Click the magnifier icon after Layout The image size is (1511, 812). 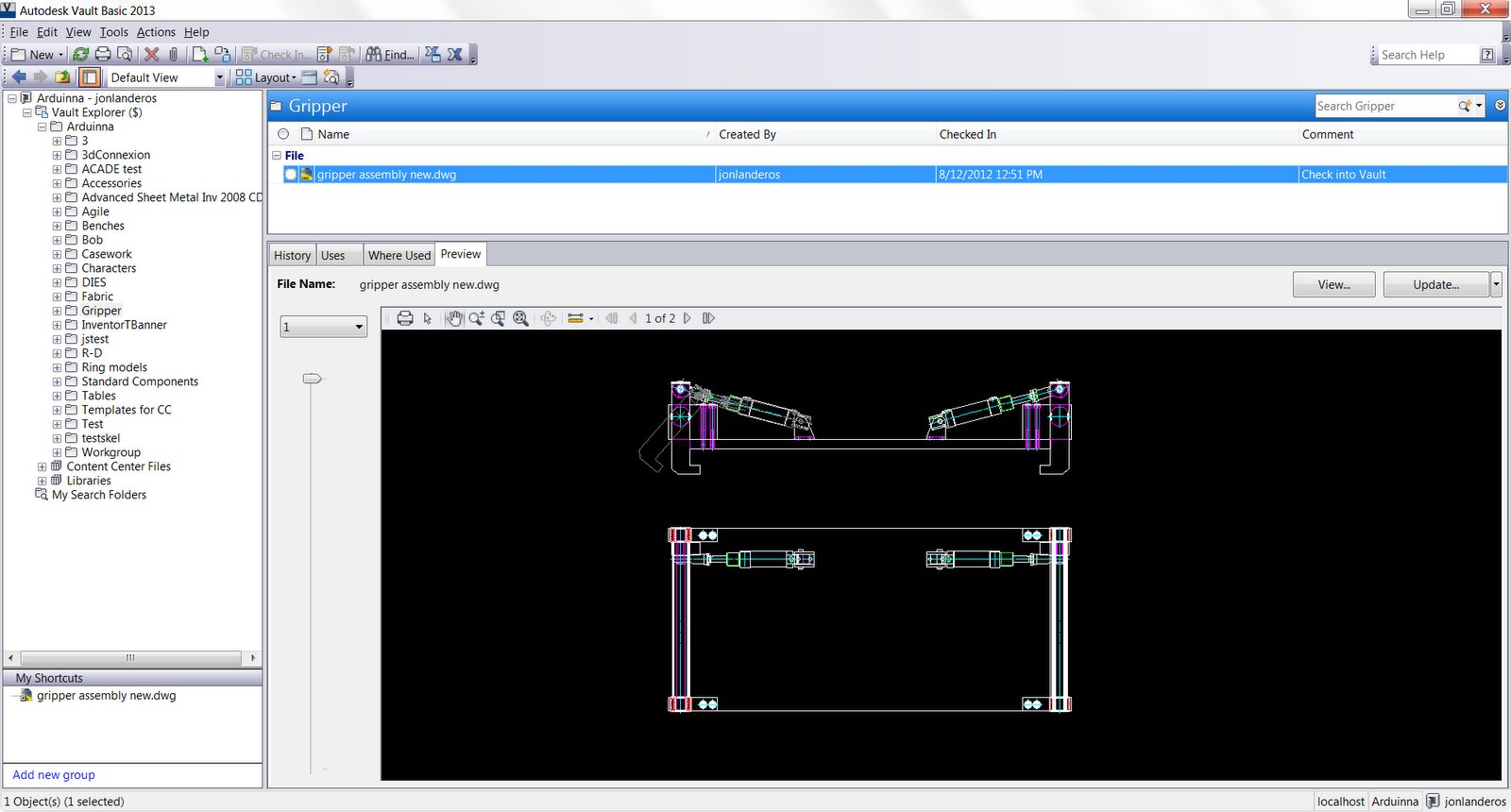coord(331,77)
